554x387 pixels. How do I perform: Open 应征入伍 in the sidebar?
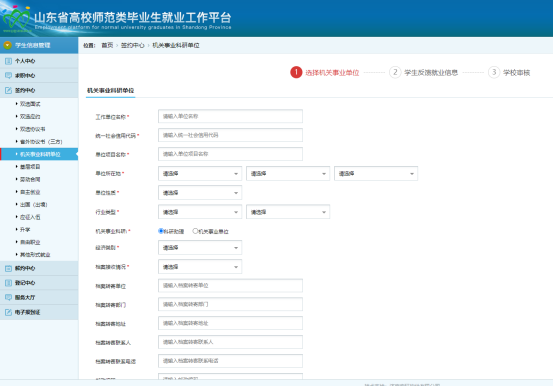(30, 217)
